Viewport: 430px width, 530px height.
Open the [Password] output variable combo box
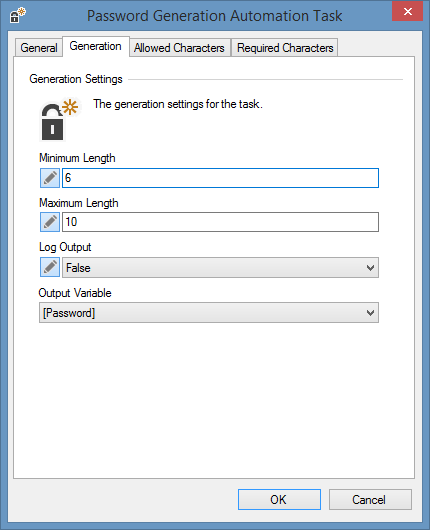(209, 313)
